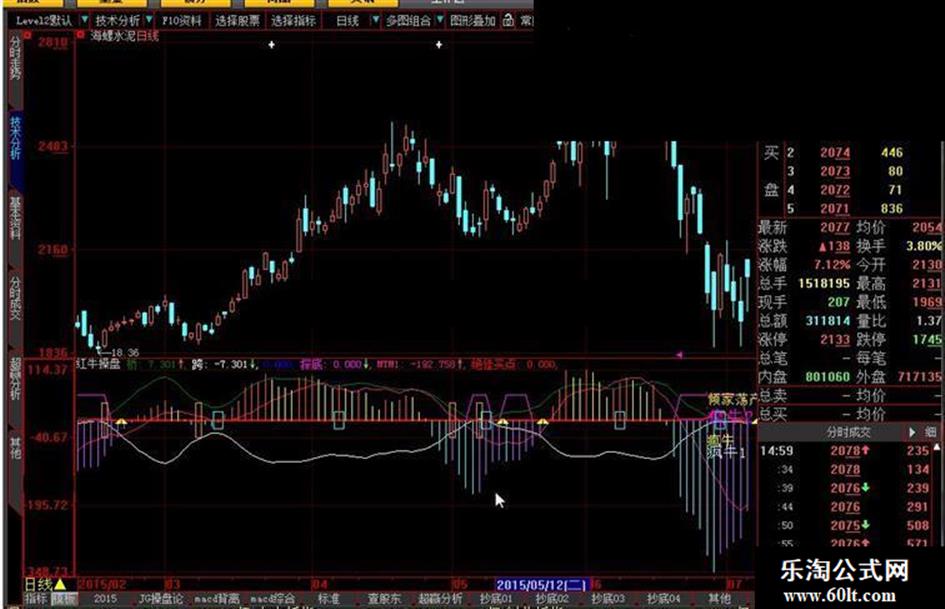Click the red square icon above the 2810 price axis
Image resolution: width=945 pixels, height=609 pixels.
click(x=27, y=35)
